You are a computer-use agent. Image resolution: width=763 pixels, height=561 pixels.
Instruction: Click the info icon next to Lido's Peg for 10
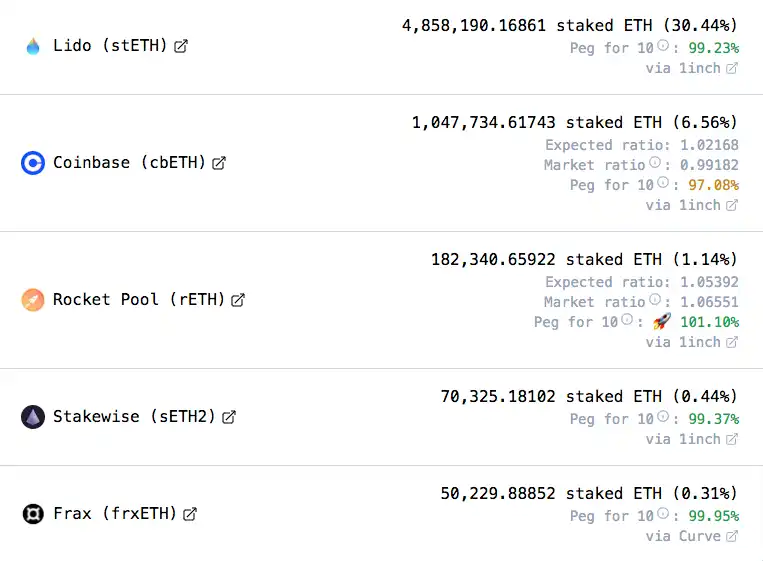663,45
